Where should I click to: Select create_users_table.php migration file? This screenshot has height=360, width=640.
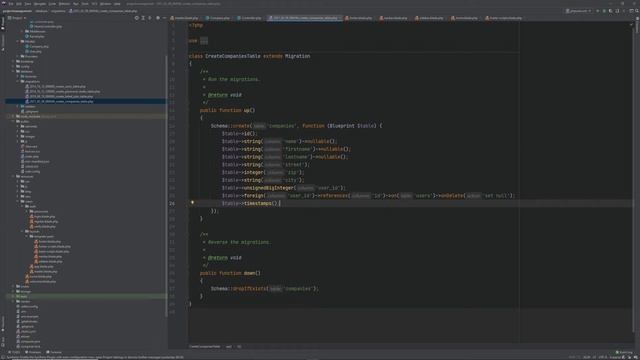[56, 87]
